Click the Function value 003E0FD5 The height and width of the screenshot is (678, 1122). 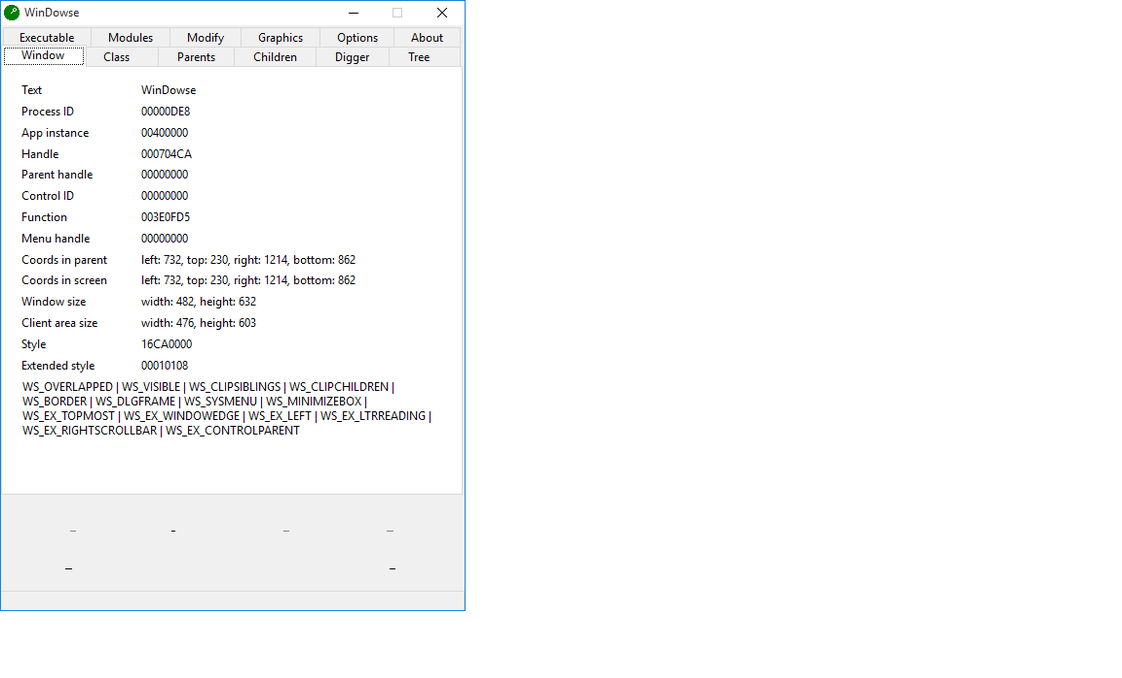[x=165, y=217]
